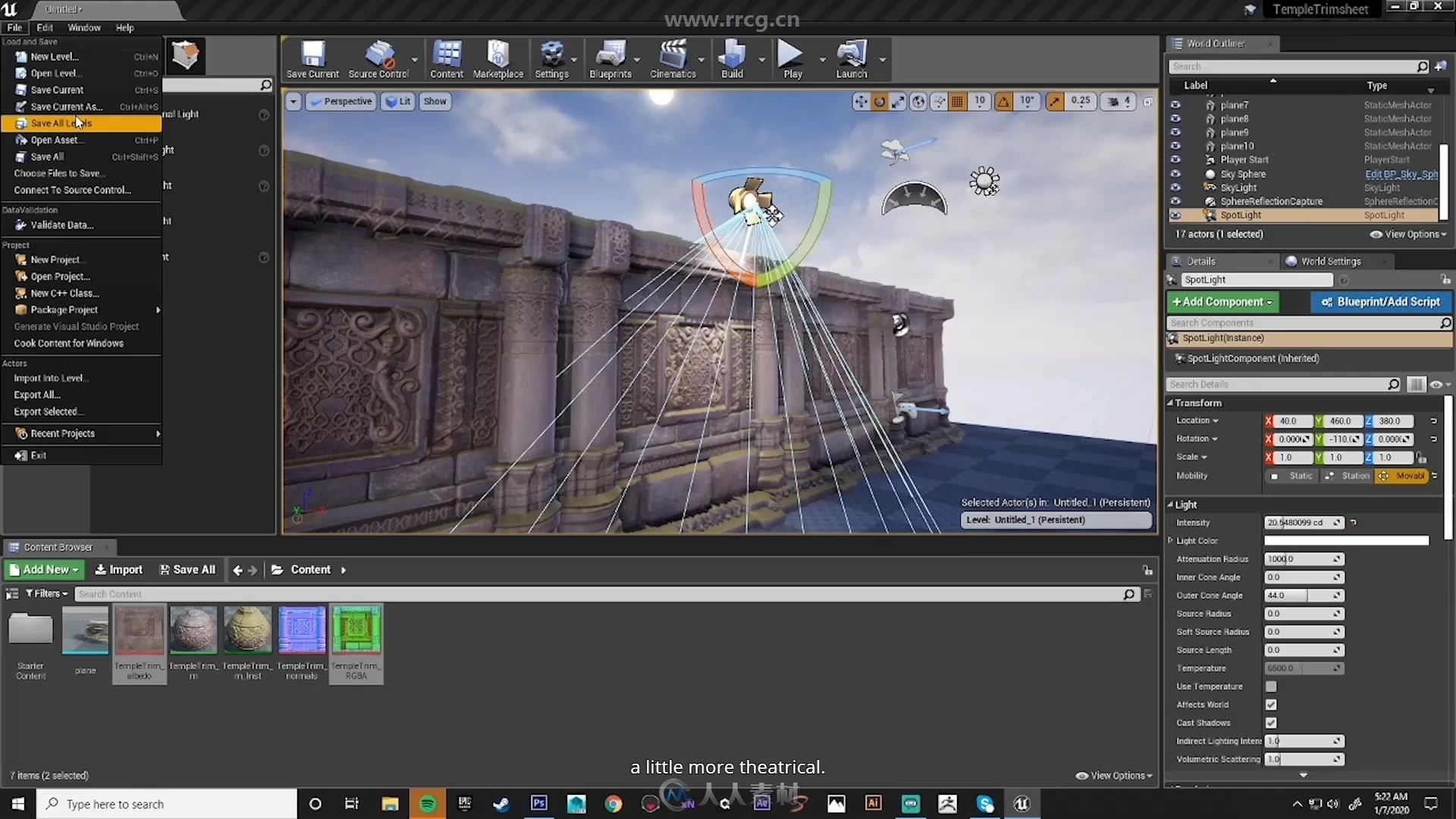
Task: Open Settings toolbar icon
Action: point(551,59)
